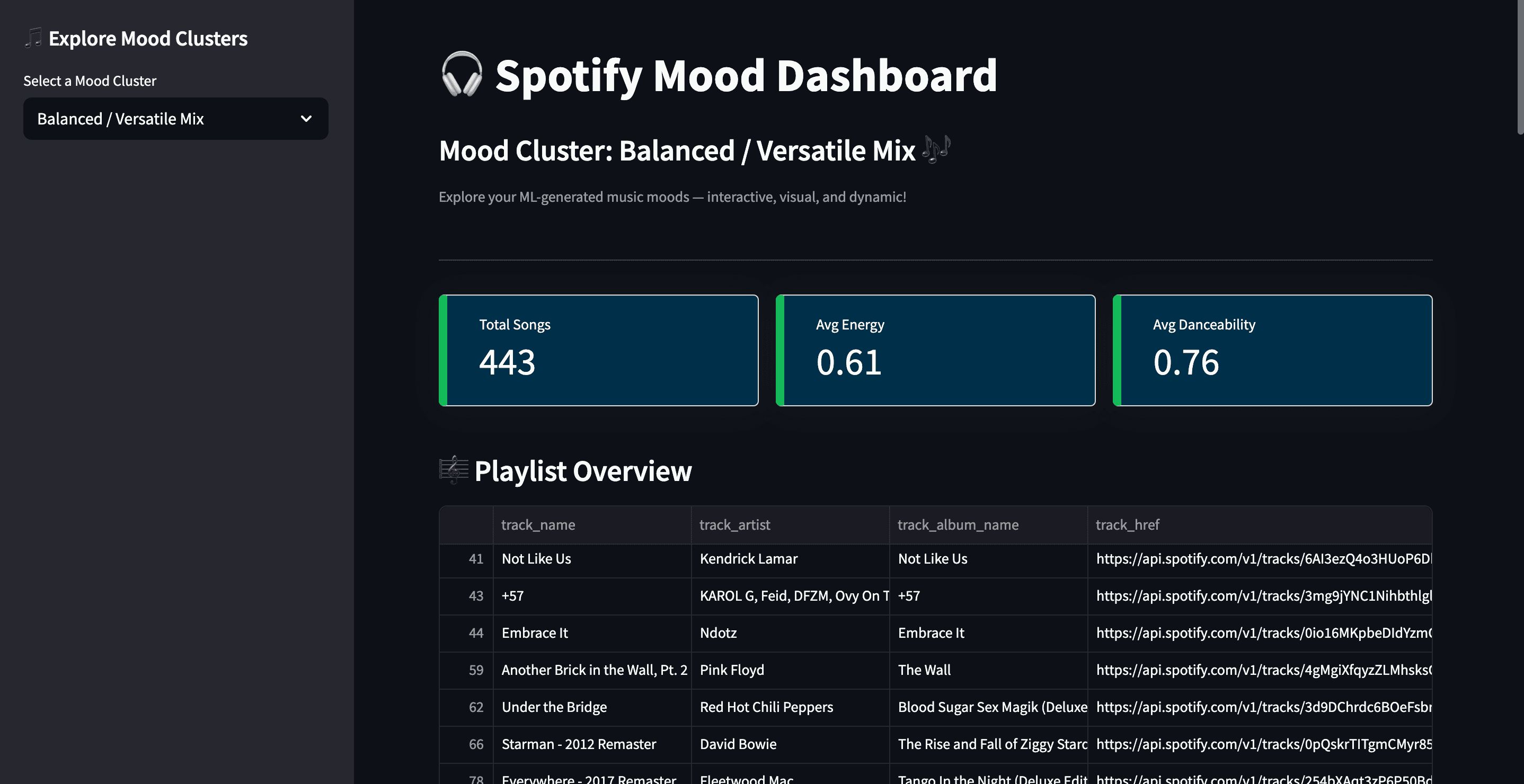Select the Avg Danceability metric card
Screen dimensions: 1524x784
(1273, 350)
